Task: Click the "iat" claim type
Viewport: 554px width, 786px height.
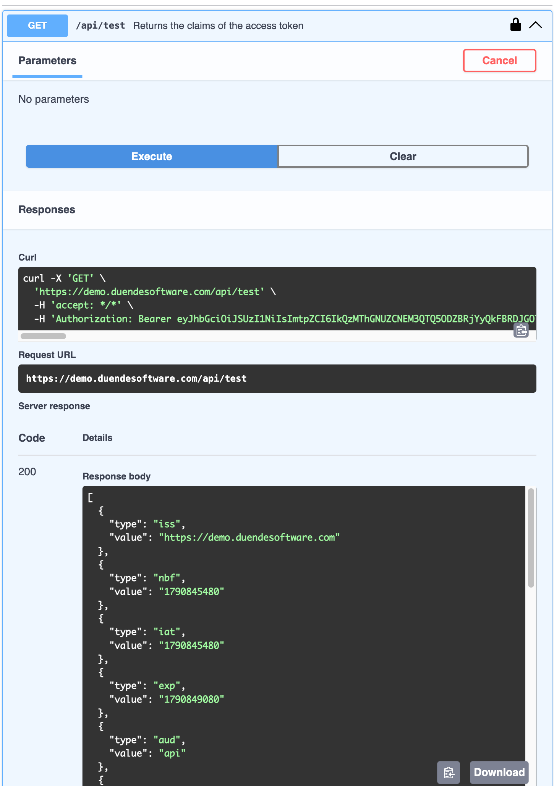Action: (x=169, y=632)
